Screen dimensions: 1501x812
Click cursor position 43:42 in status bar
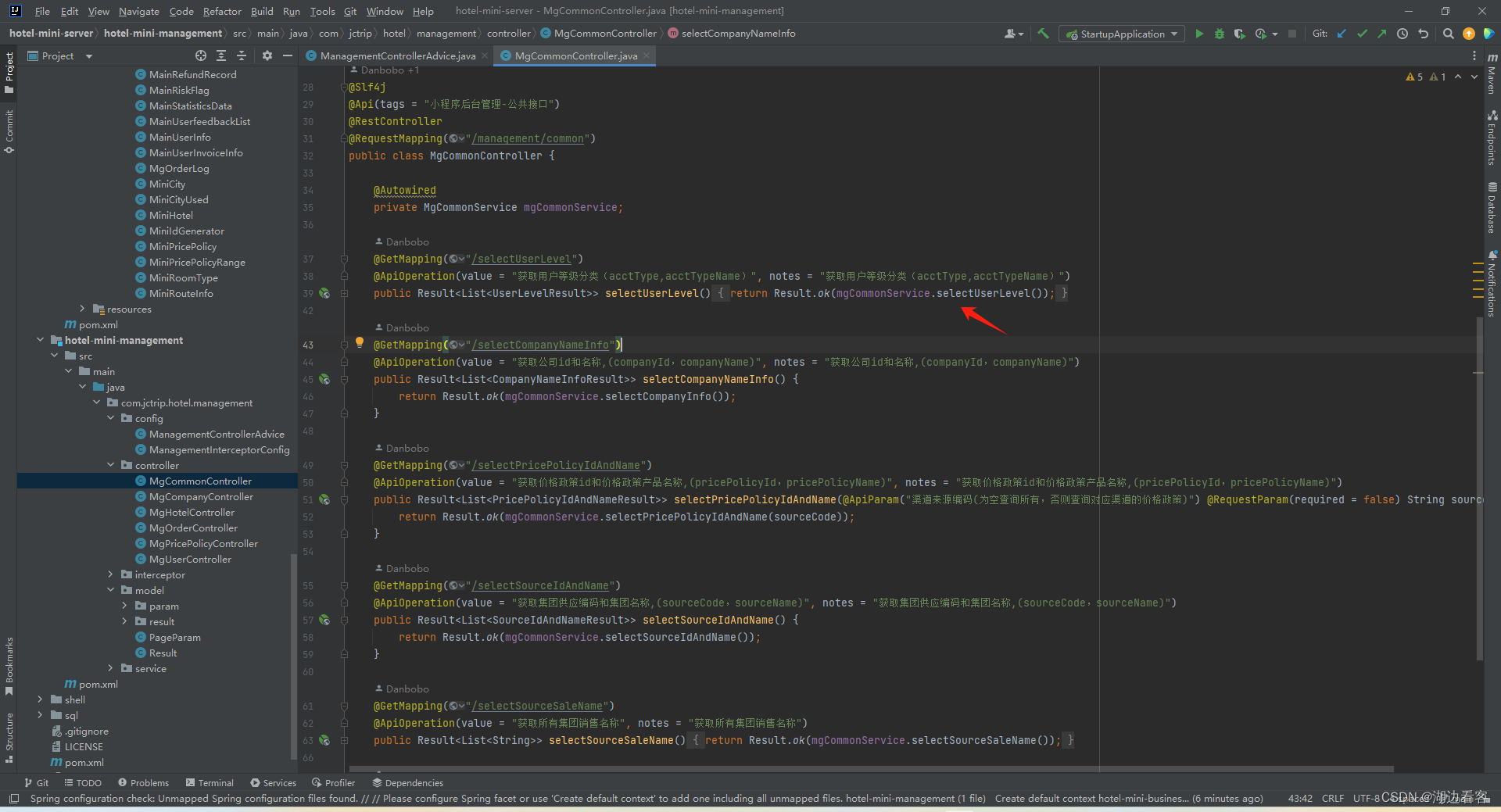pos(1300,799)
